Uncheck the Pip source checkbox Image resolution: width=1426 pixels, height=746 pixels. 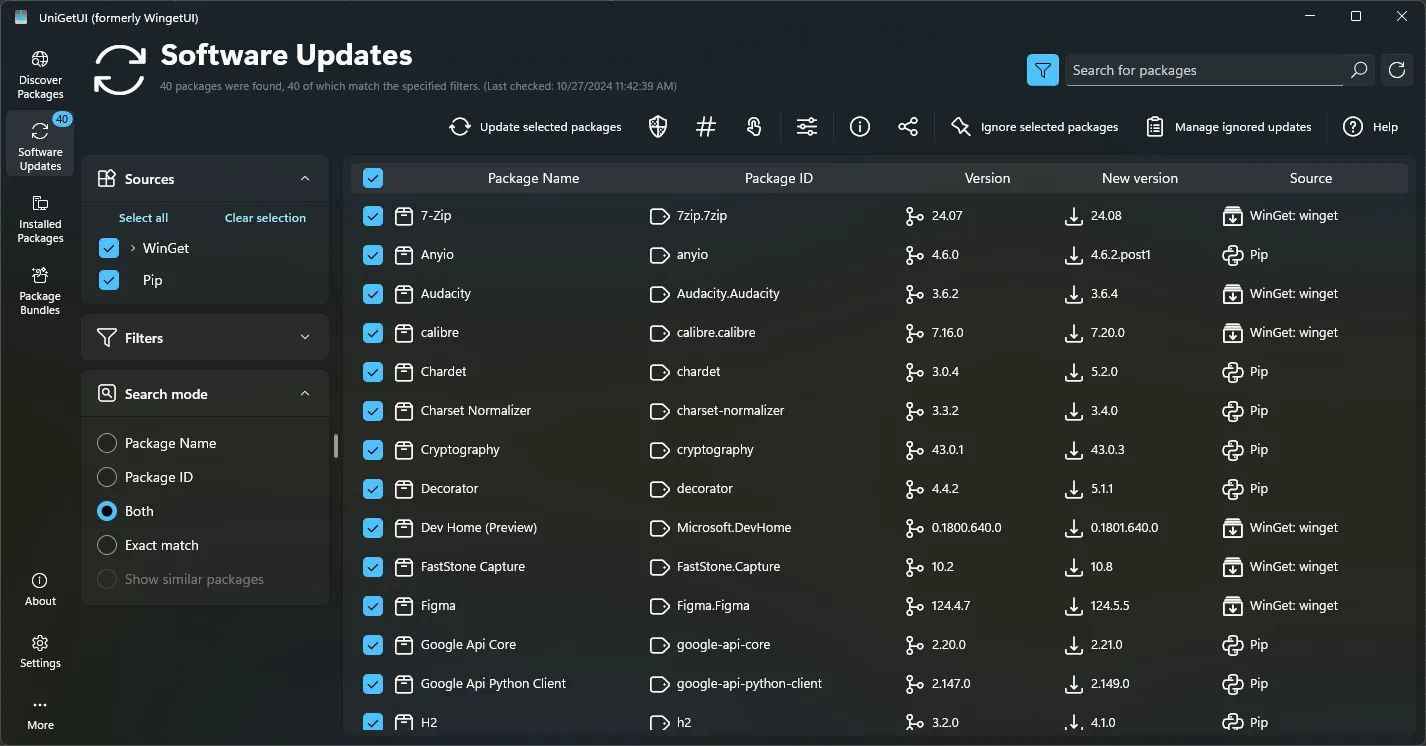(109, 281)
